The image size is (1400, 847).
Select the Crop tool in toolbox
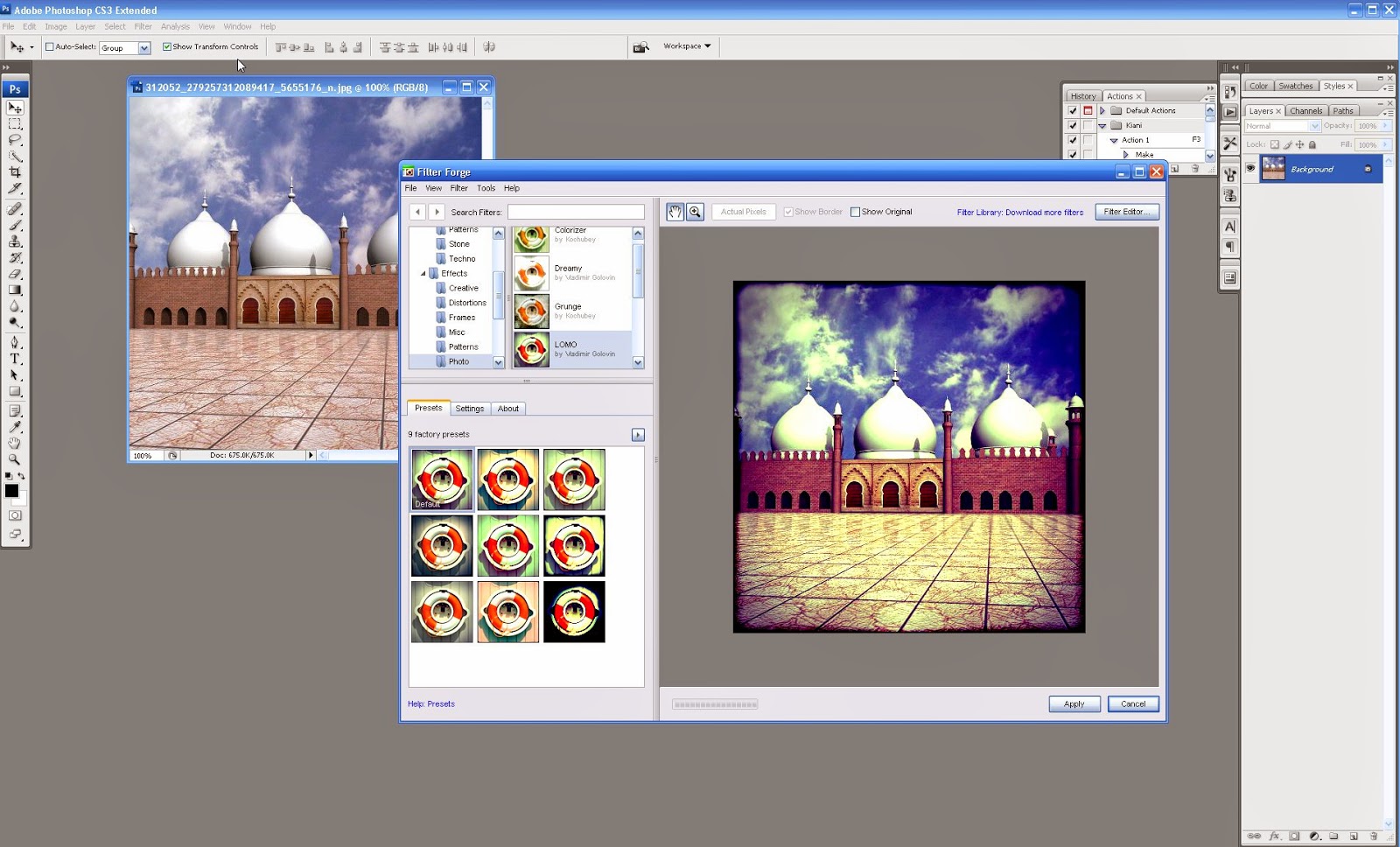click(x=15, y=172)
